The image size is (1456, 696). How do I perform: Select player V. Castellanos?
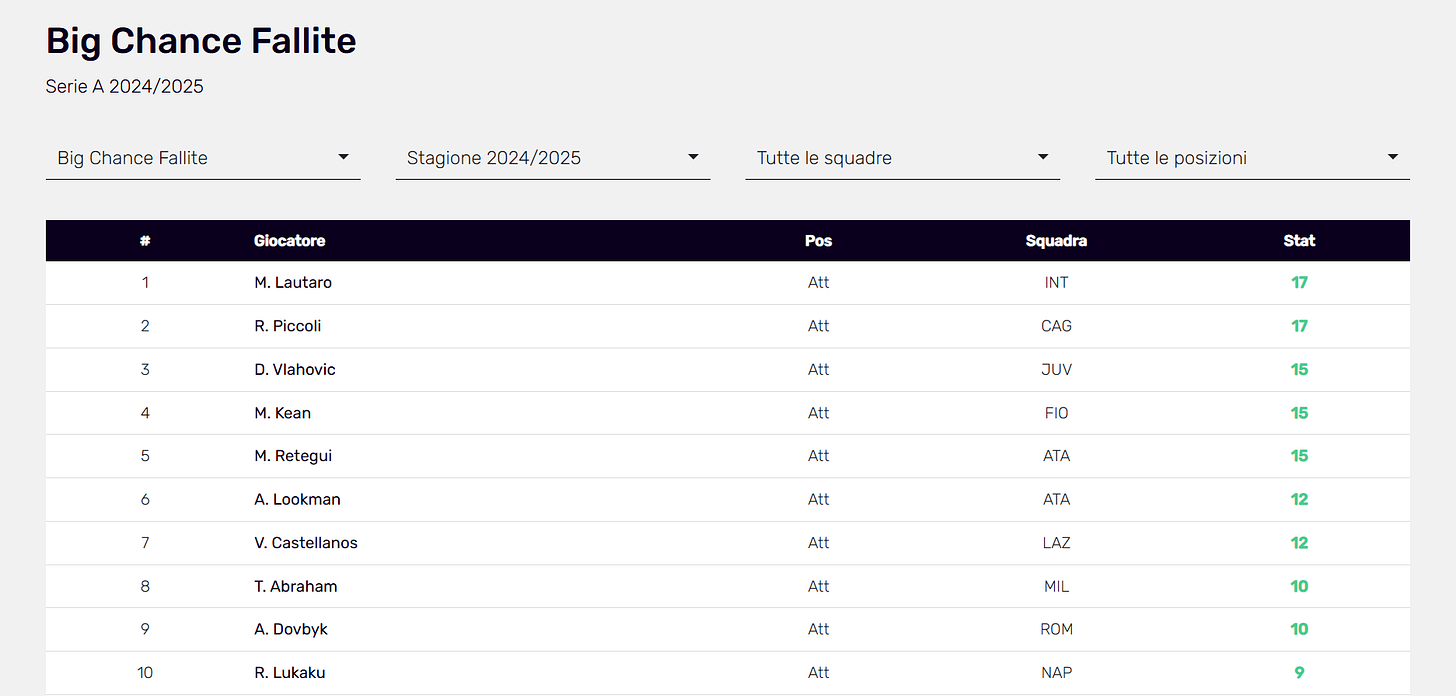[306, 543]
